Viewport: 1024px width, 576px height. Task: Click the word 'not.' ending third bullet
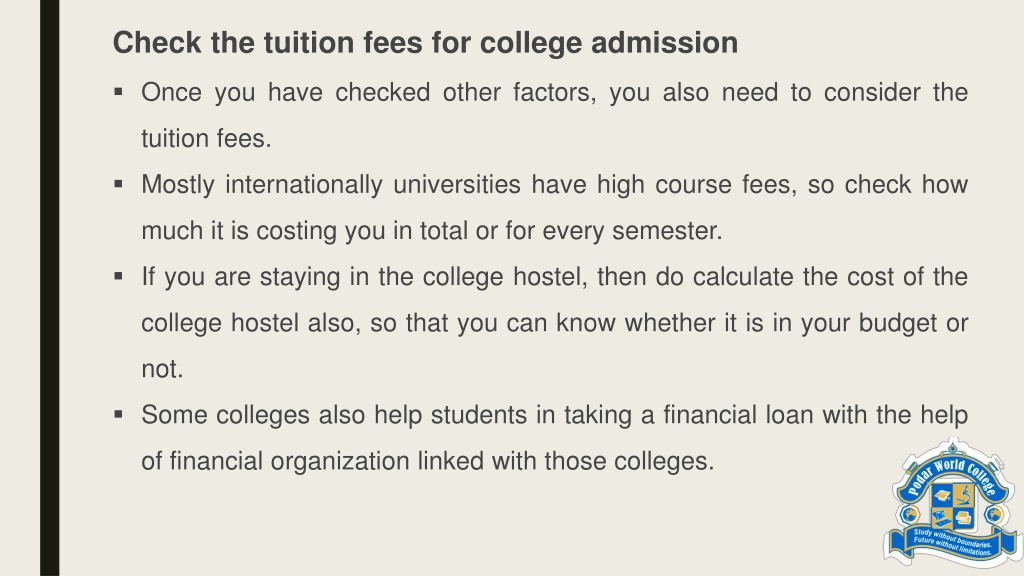pos(162,369)
